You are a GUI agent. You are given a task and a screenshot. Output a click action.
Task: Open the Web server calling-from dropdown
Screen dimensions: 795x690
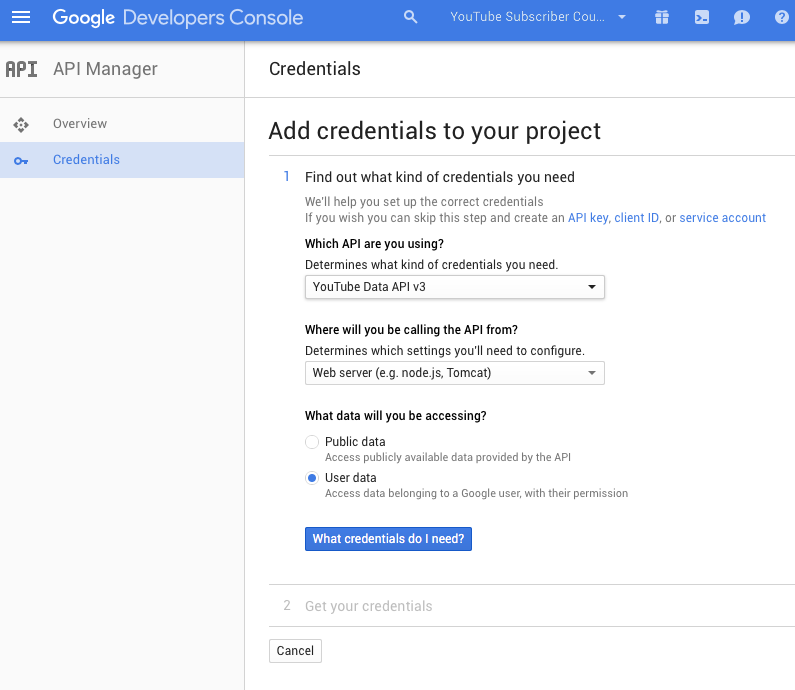[x=454, y=373]
